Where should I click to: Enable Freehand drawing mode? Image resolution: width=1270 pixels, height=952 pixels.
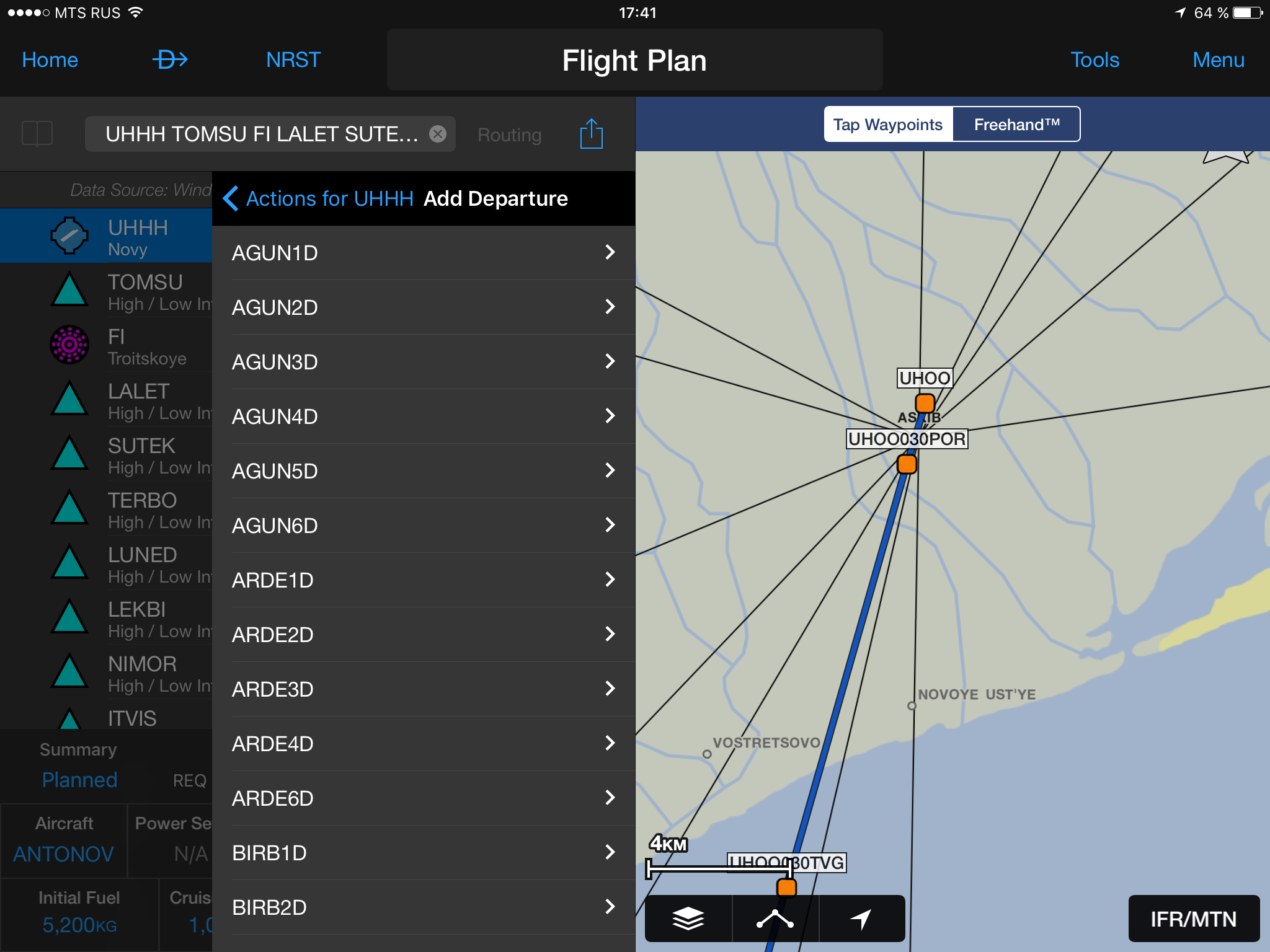coord(1016,125)
